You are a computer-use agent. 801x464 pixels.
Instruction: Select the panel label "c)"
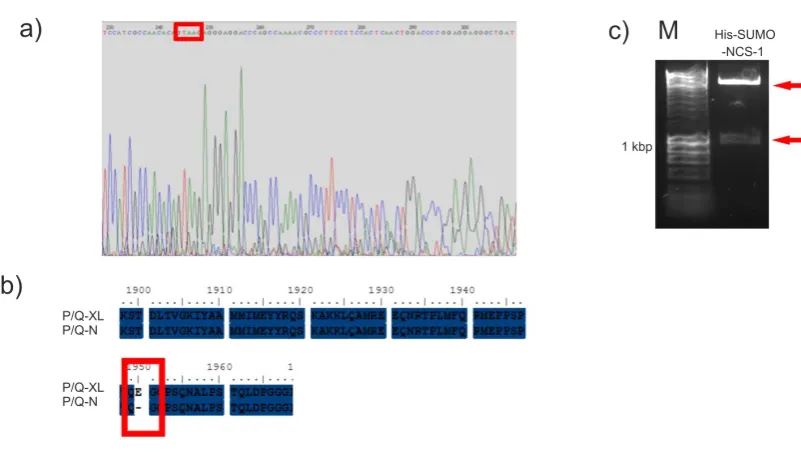pyautogui.click(x=619, y=31)
